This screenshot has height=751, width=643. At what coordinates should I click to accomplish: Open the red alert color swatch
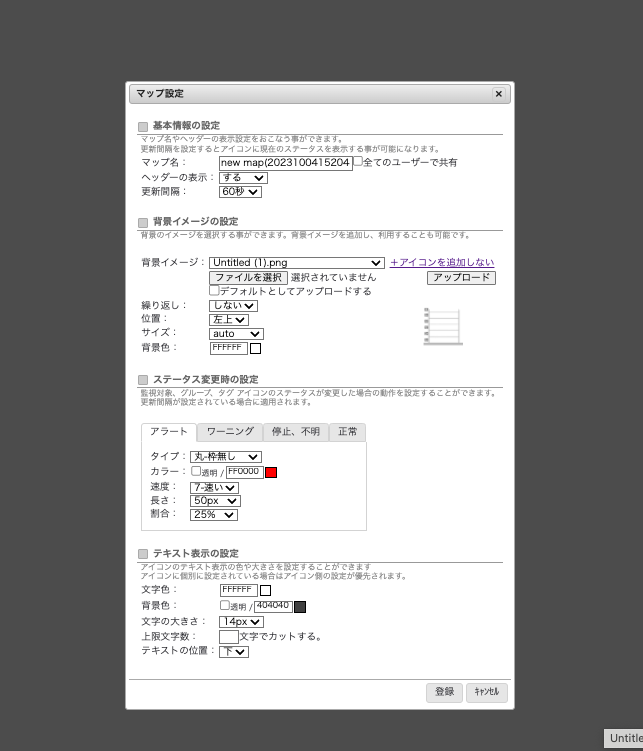pyautogui.click(x=271, y=473)
